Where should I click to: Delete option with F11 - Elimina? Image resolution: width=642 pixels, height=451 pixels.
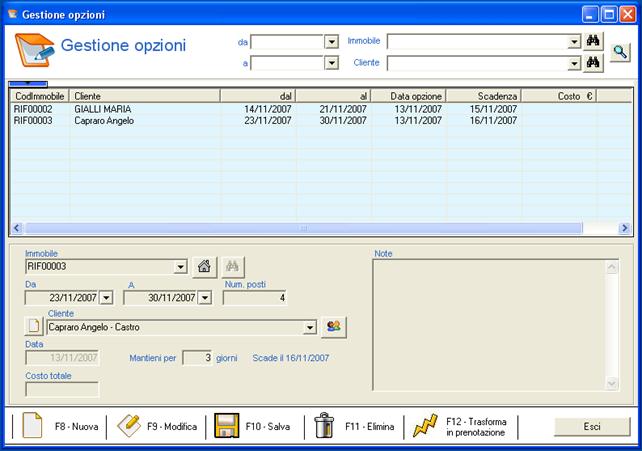click(354, 426)
